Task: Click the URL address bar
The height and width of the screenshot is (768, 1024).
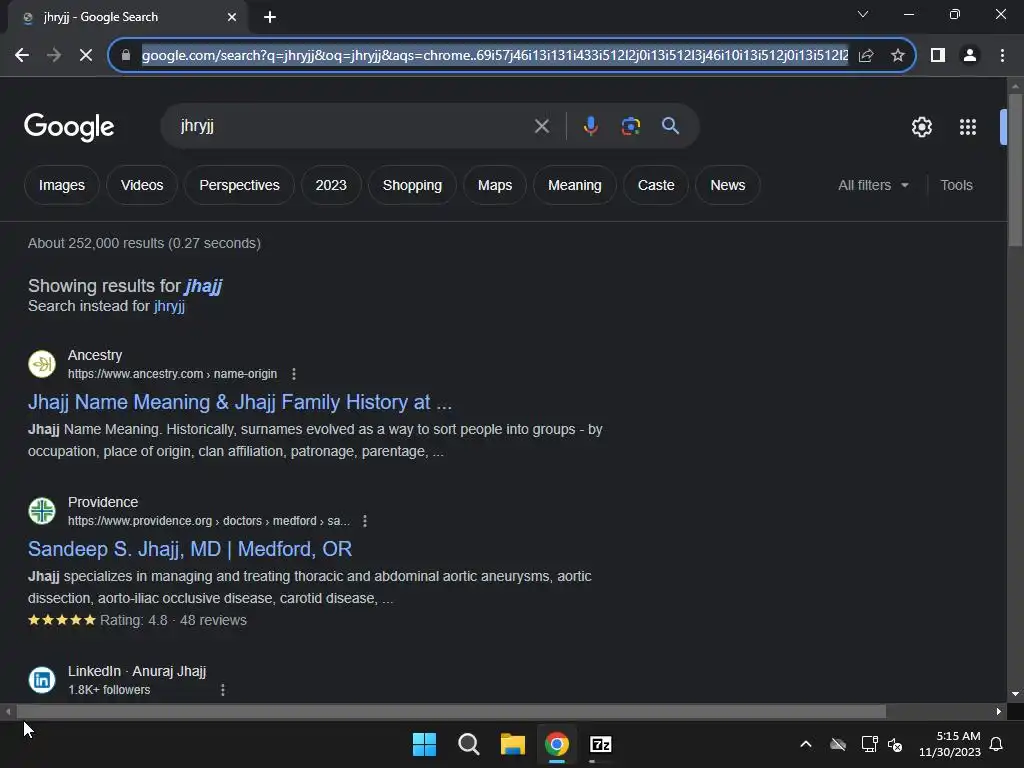Action: click(x=494, y=56)
